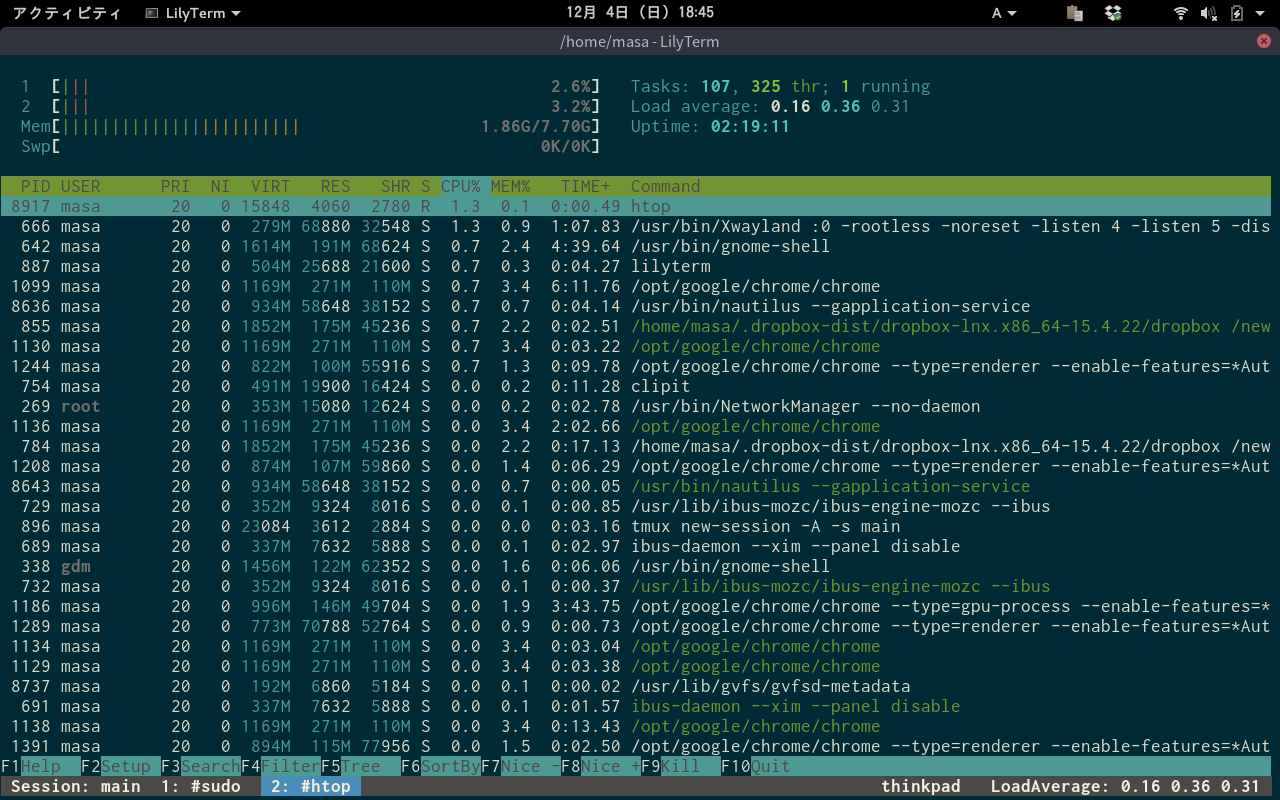Select ibus-daemon process row PID 689
This screenshot has width=1280, height=800.
(x=636, y=546)
